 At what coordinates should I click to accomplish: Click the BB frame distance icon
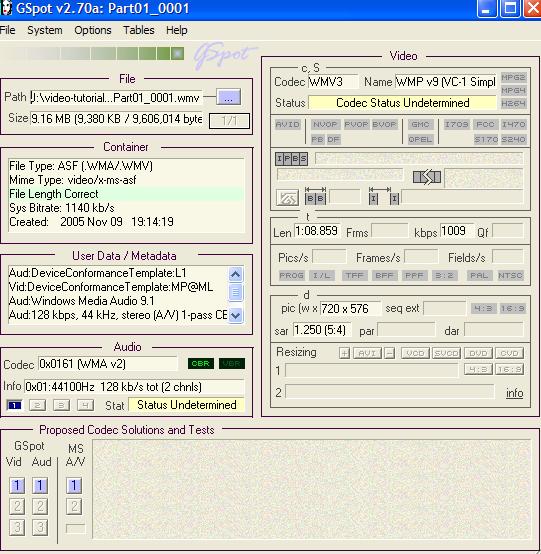point(315,196)
